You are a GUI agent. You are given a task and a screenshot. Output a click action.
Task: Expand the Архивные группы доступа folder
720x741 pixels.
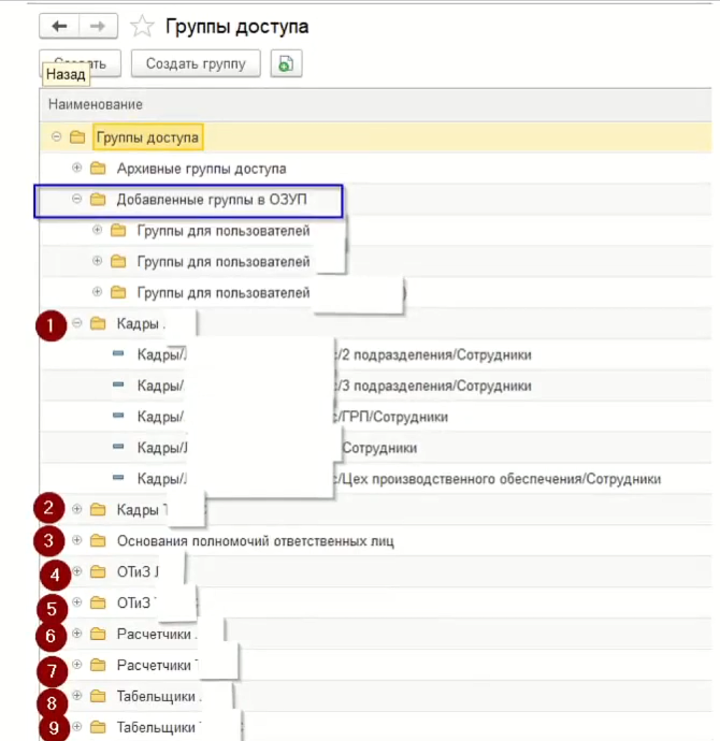tap(77, 168)
